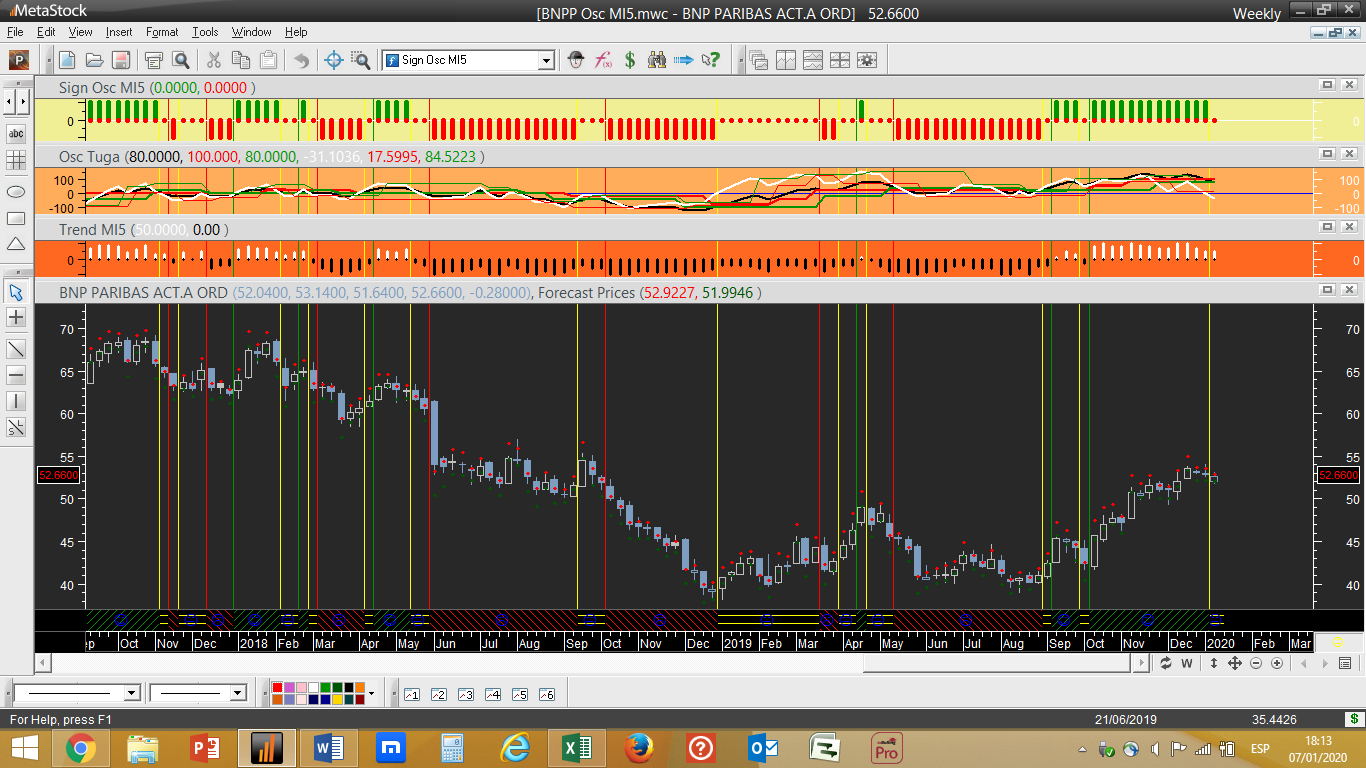
Task: Pick the red color swatch
Action: 277,688
